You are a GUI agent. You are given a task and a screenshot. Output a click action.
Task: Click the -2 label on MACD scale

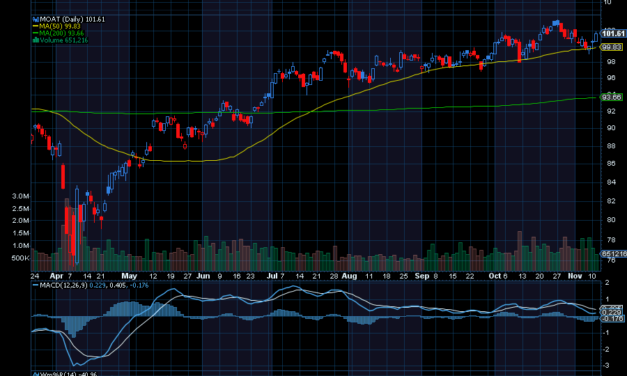606,349
